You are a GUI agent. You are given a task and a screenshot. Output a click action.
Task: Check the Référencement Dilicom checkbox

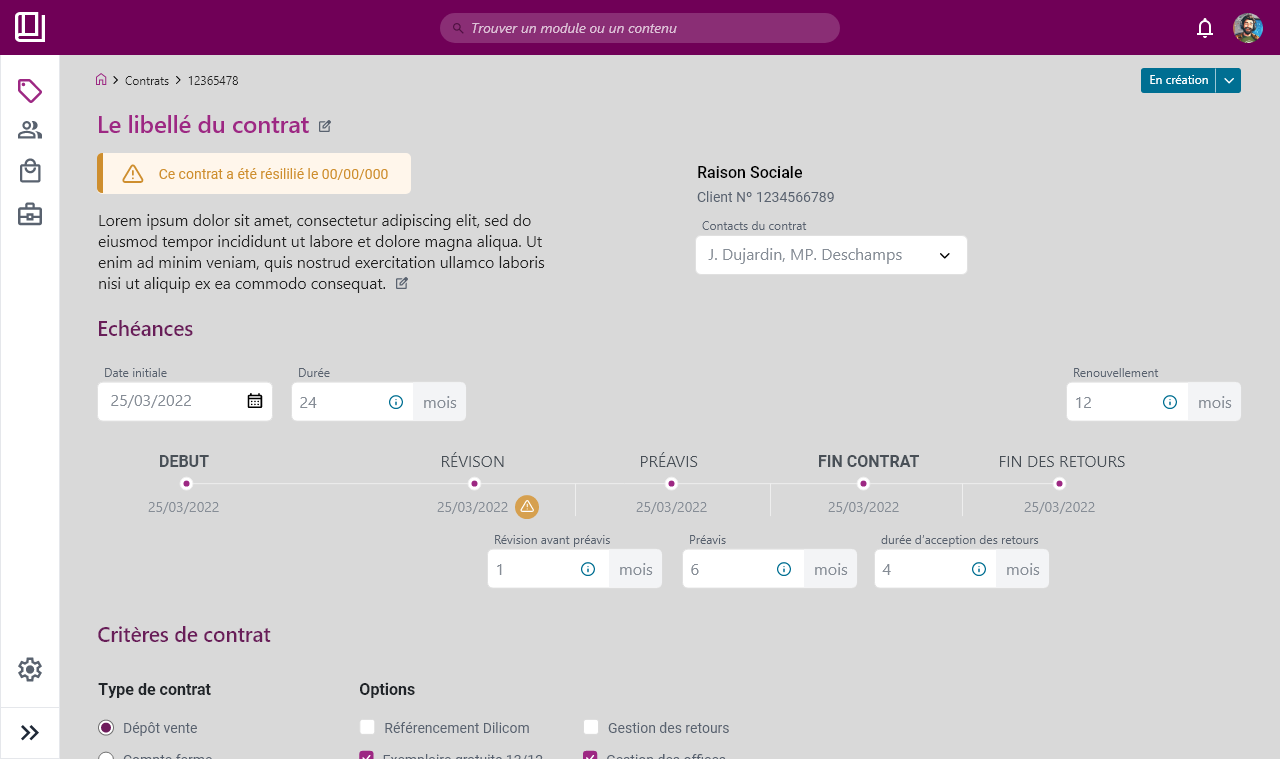point(367,728)
